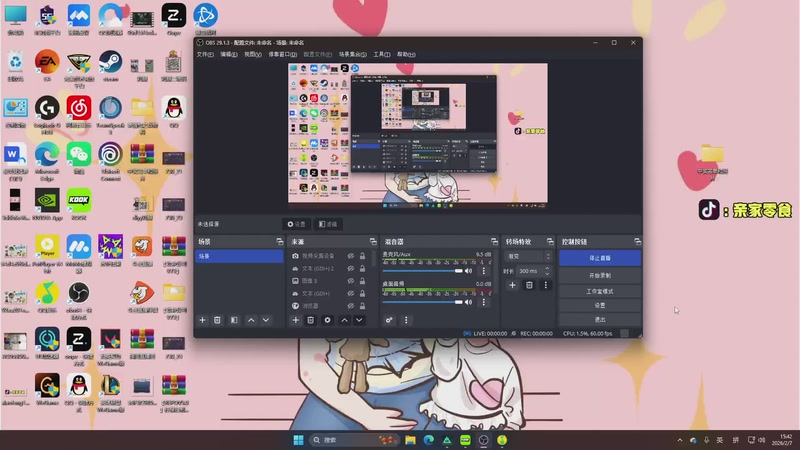
Task: Open the three-dot menu at bottom of 混音器 panel
Action: tap(406, 320)
